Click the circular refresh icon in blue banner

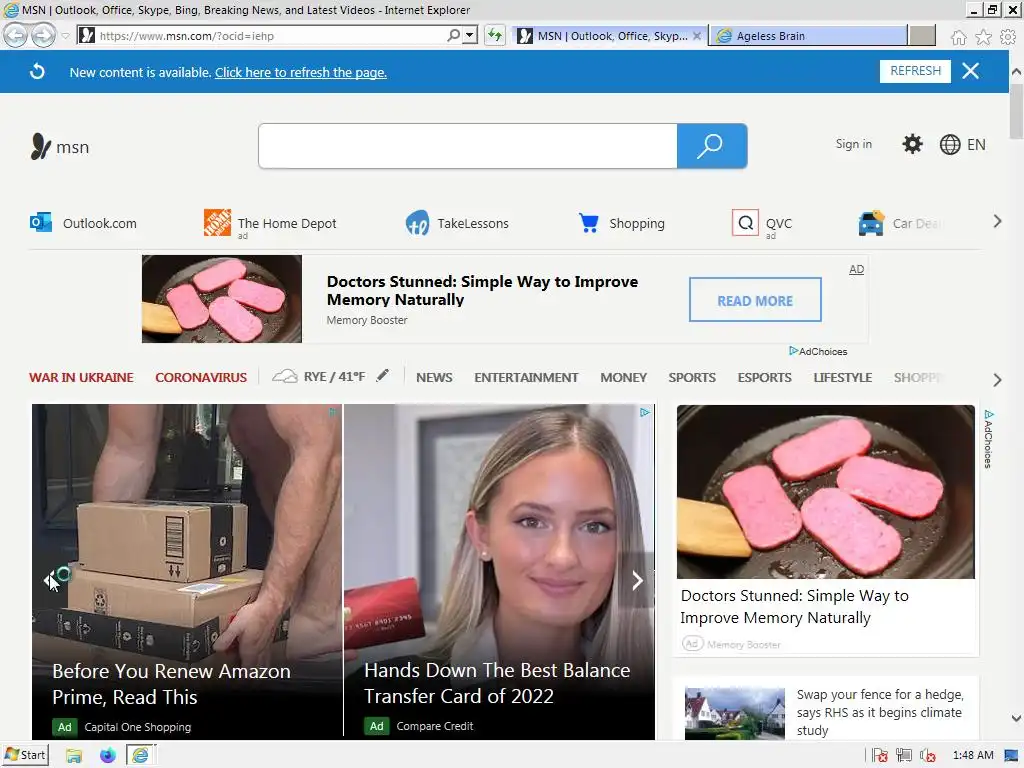click(x=37, y=71)
